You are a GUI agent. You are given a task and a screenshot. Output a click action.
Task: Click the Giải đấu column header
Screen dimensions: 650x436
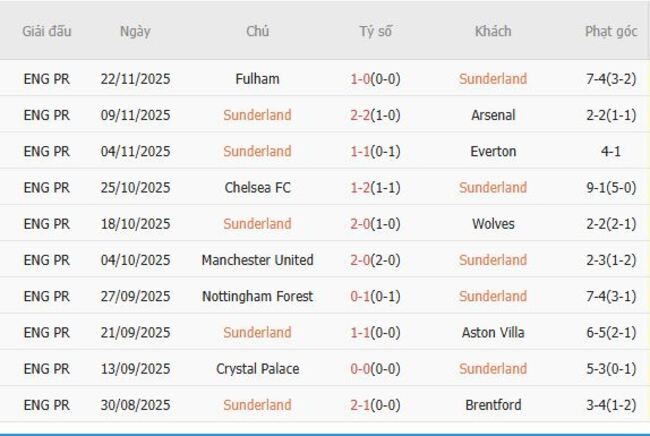pos(47,31)
